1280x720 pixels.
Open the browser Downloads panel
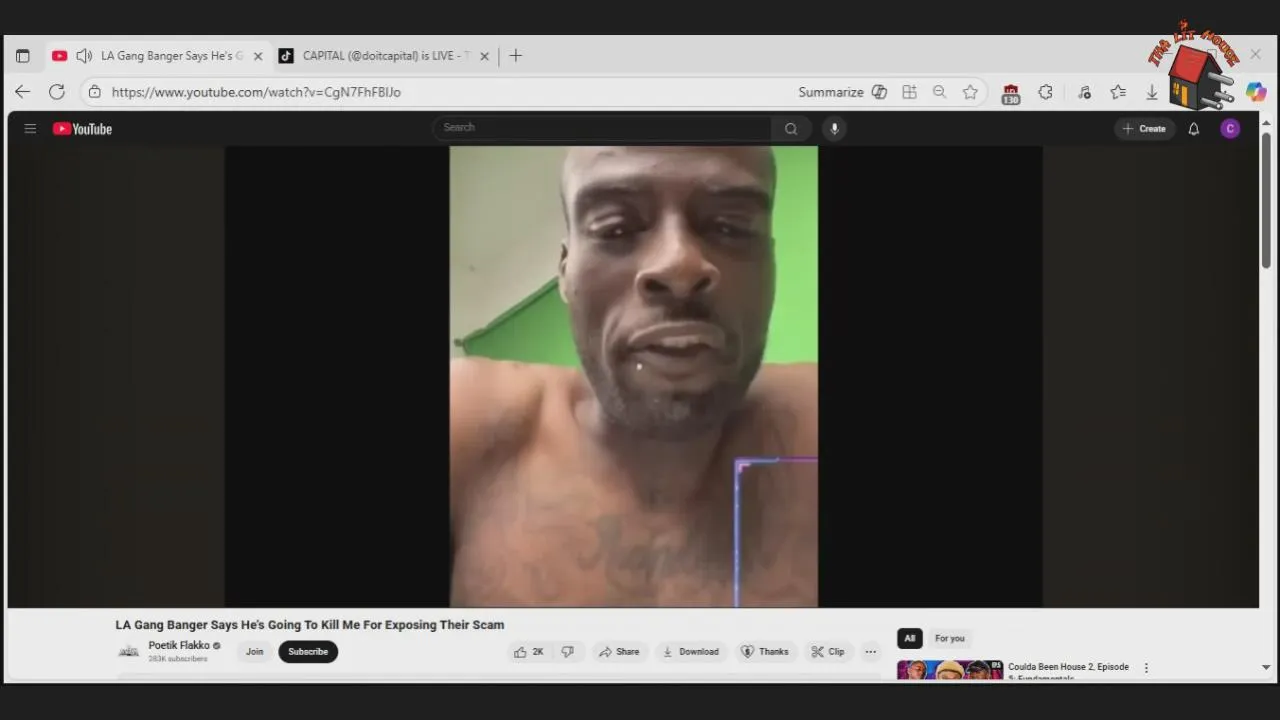point(1152,92)
